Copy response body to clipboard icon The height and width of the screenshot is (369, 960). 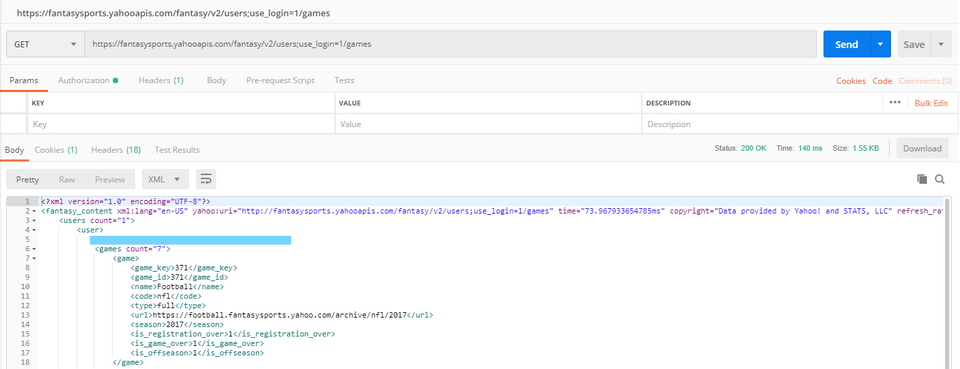[921, 179]
